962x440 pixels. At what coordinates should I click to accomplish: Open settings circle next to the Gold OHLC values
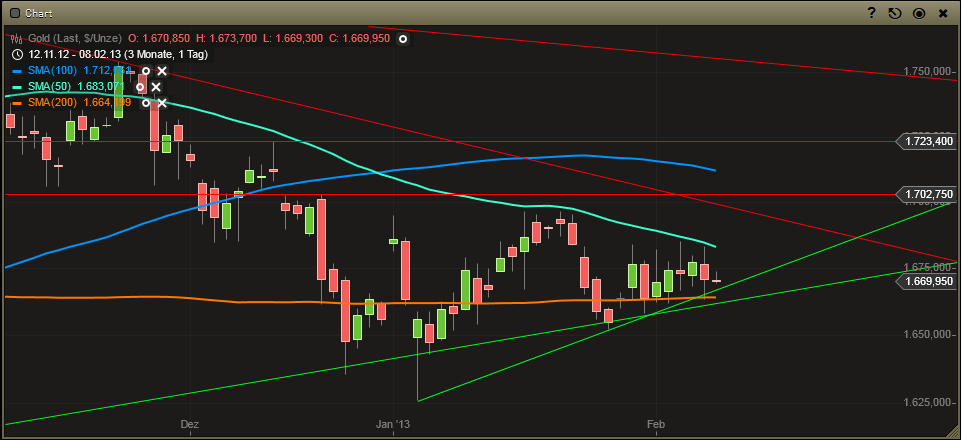[x=402, y=39]
